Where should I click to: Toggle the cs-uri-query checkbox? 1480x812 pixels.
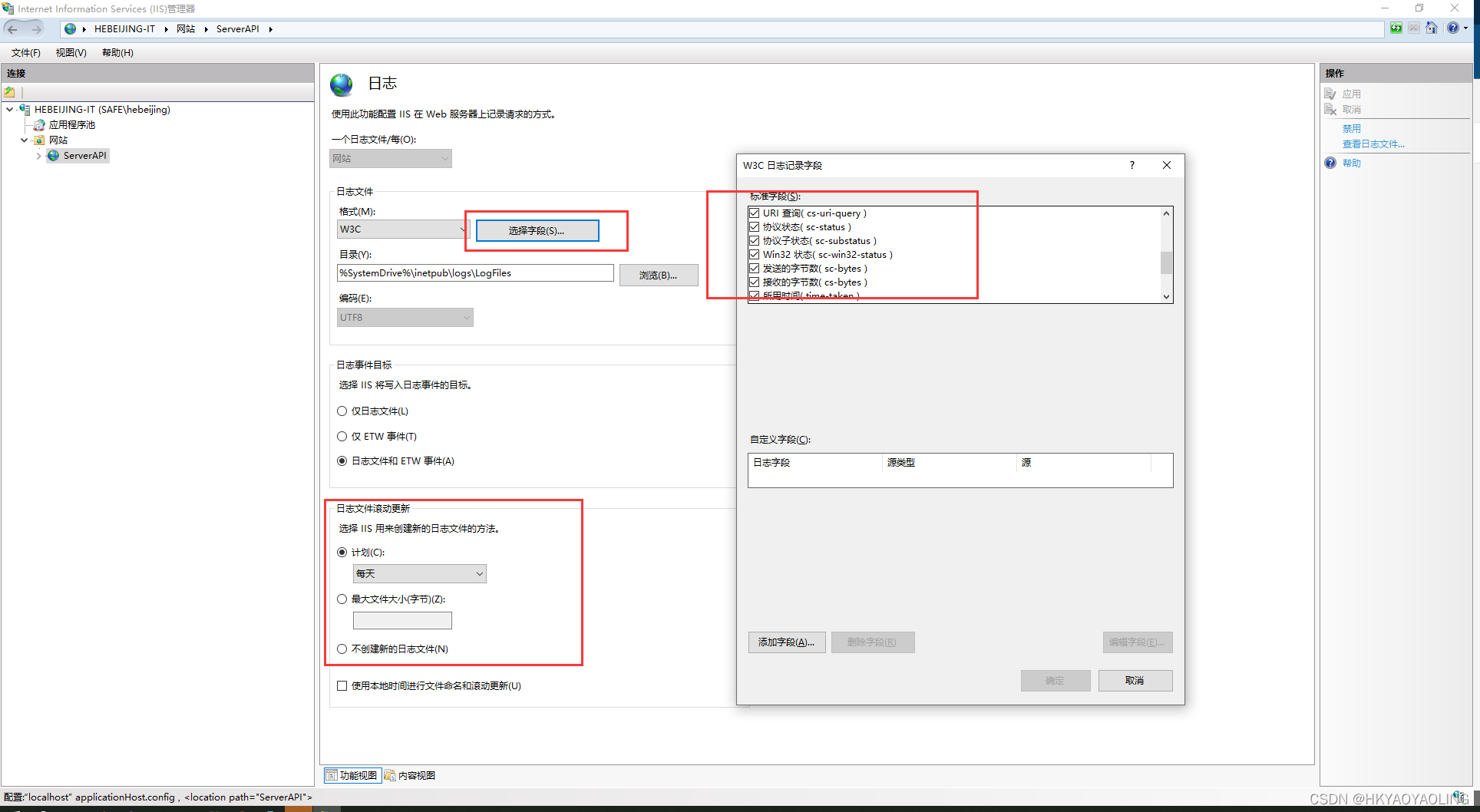755,213
